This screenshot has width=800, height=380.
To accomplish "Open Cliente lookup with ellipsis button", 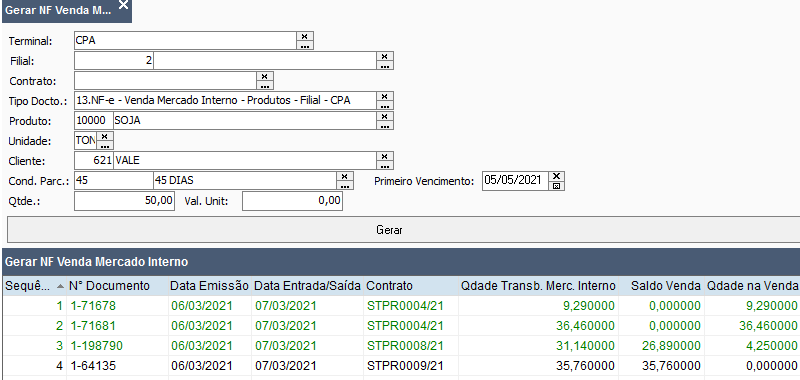I will click(x=385, y=165).
